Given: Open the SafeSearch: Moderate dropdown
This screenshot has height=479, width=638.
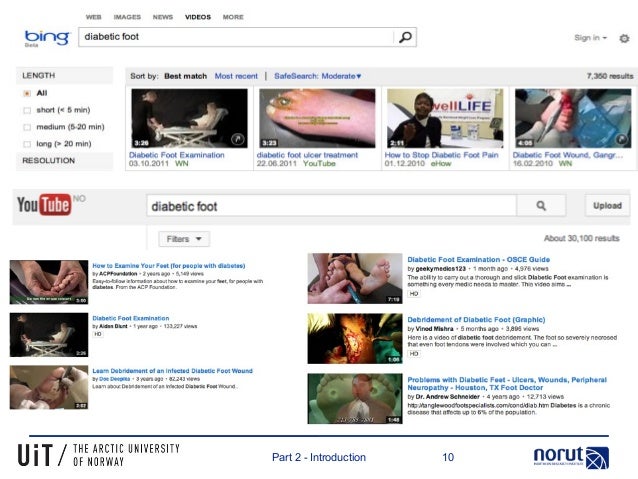Looking at the screenshot, I should [x=317, y=76].
